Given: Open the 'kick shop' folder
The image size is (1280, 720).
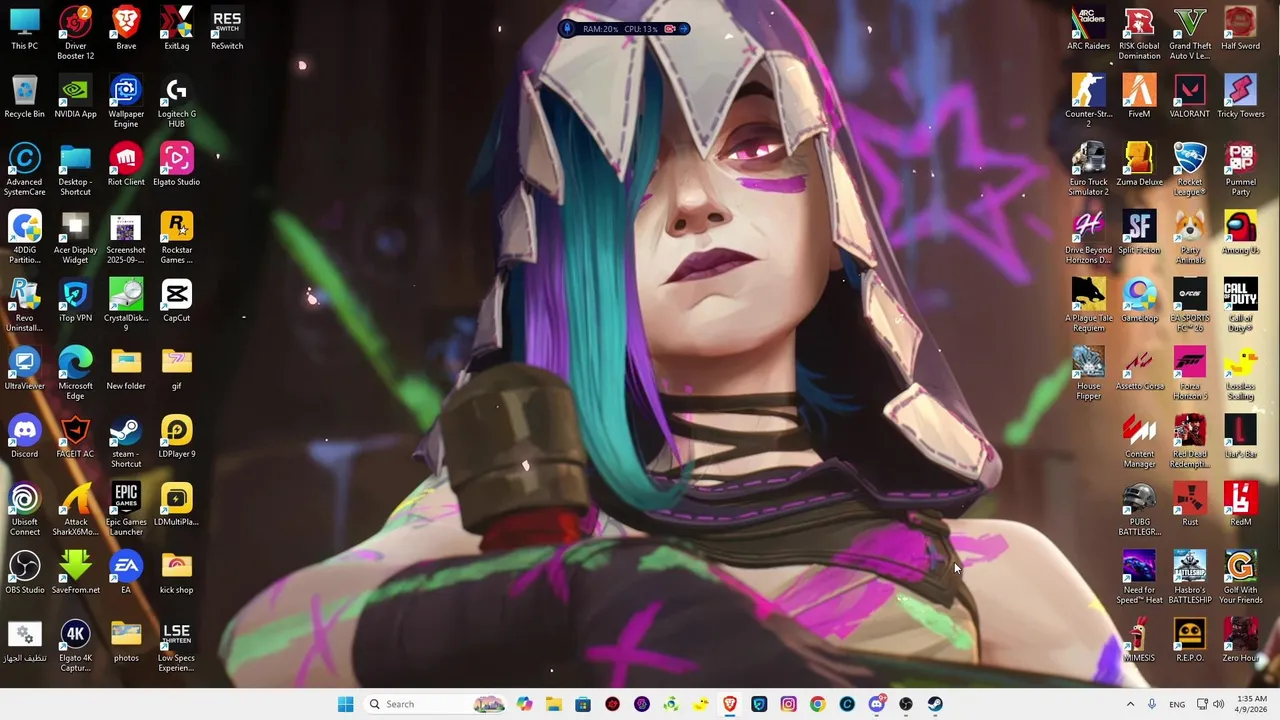Looking at the screenshot, I should pyautogui.click(x=177, y=573).
